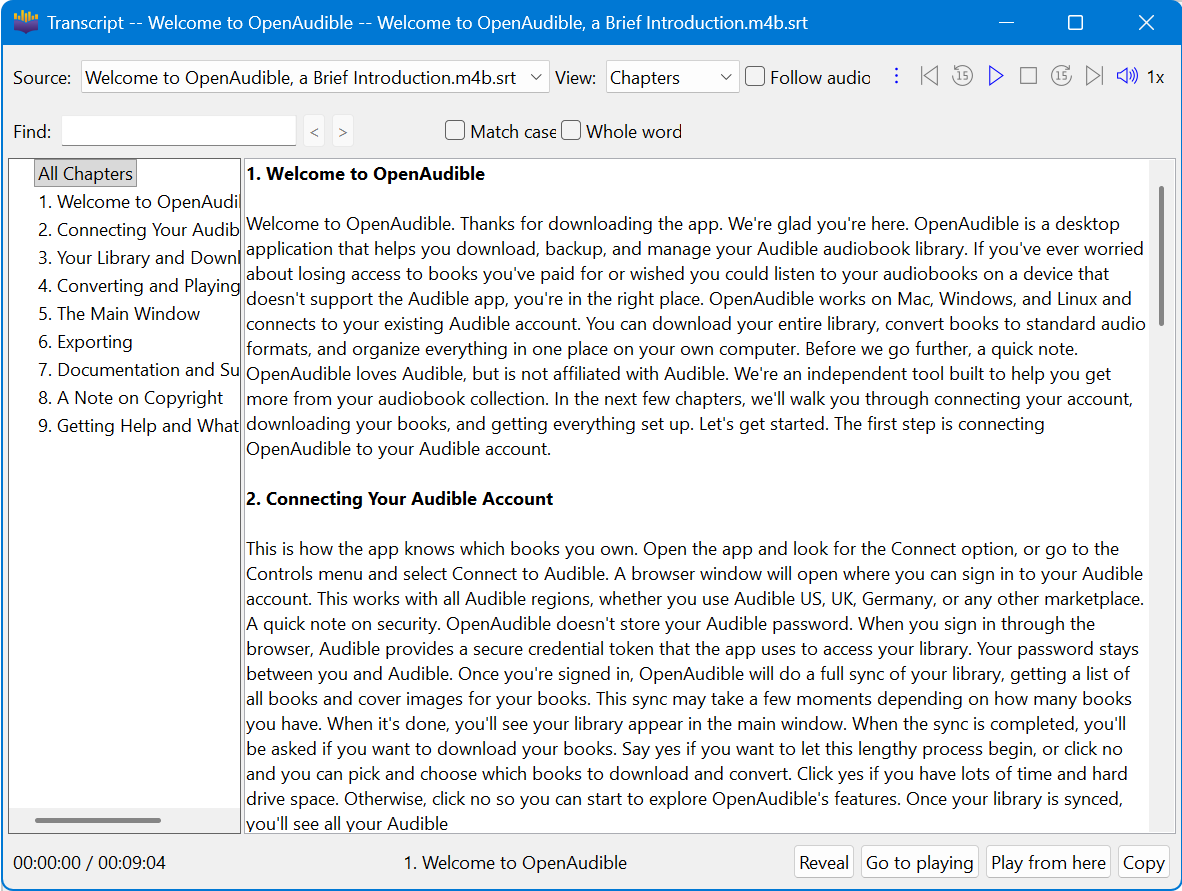Click the OpenAudible app icon in title bar
1182x891 pixels.
point(26,23)
